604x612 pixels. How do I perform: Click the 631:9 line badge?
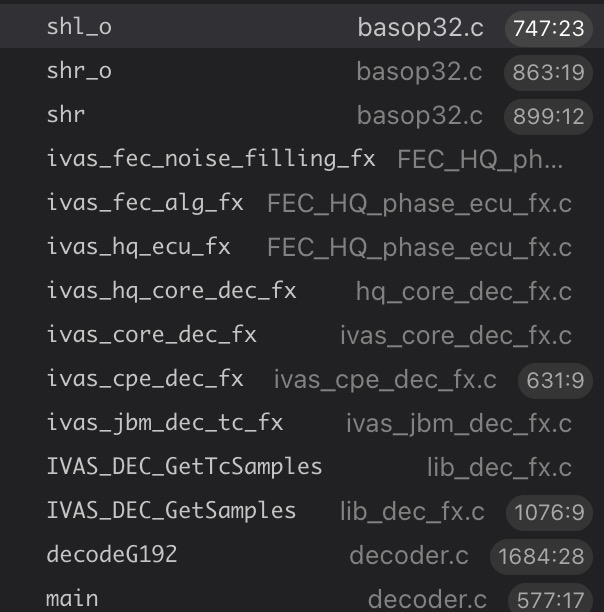(556, 380)
